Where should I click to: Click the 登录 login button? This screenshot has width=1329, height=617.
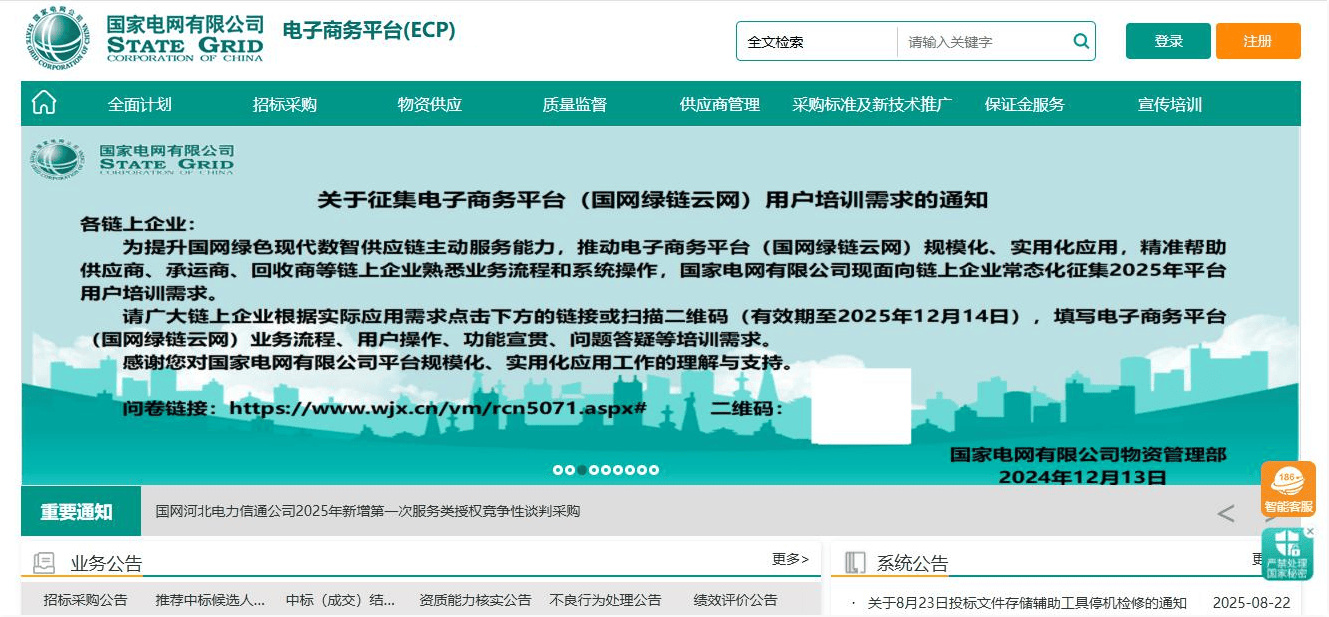coord(1168,41)
